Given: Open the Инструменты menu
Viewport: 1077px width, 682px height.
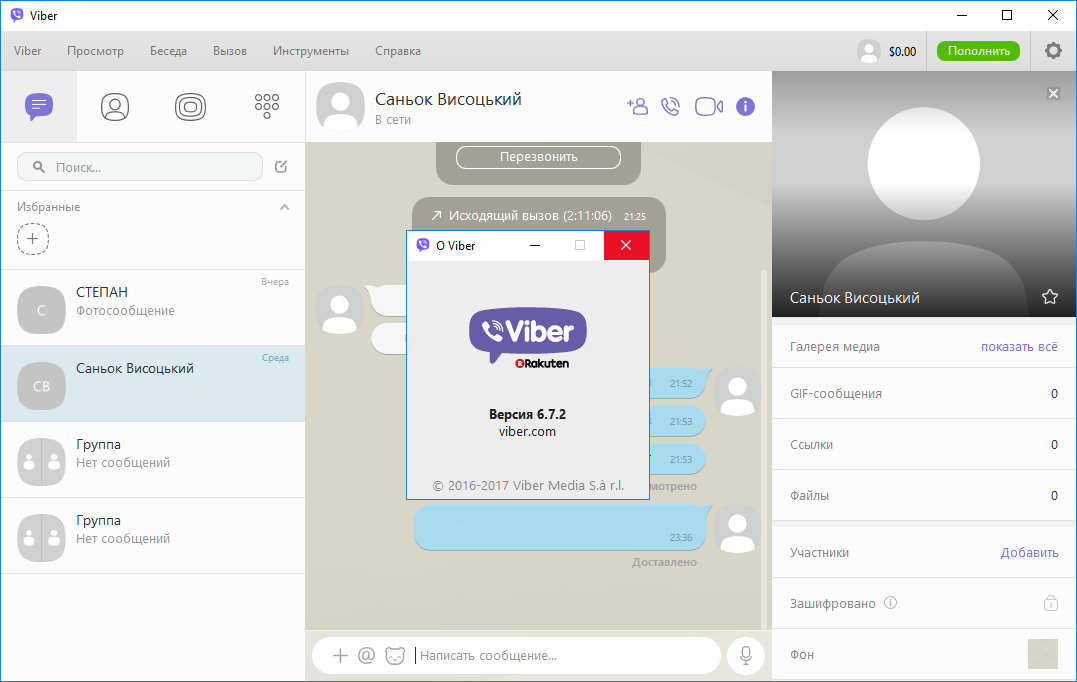Looking at the screenshot, I should click(310, 51).
